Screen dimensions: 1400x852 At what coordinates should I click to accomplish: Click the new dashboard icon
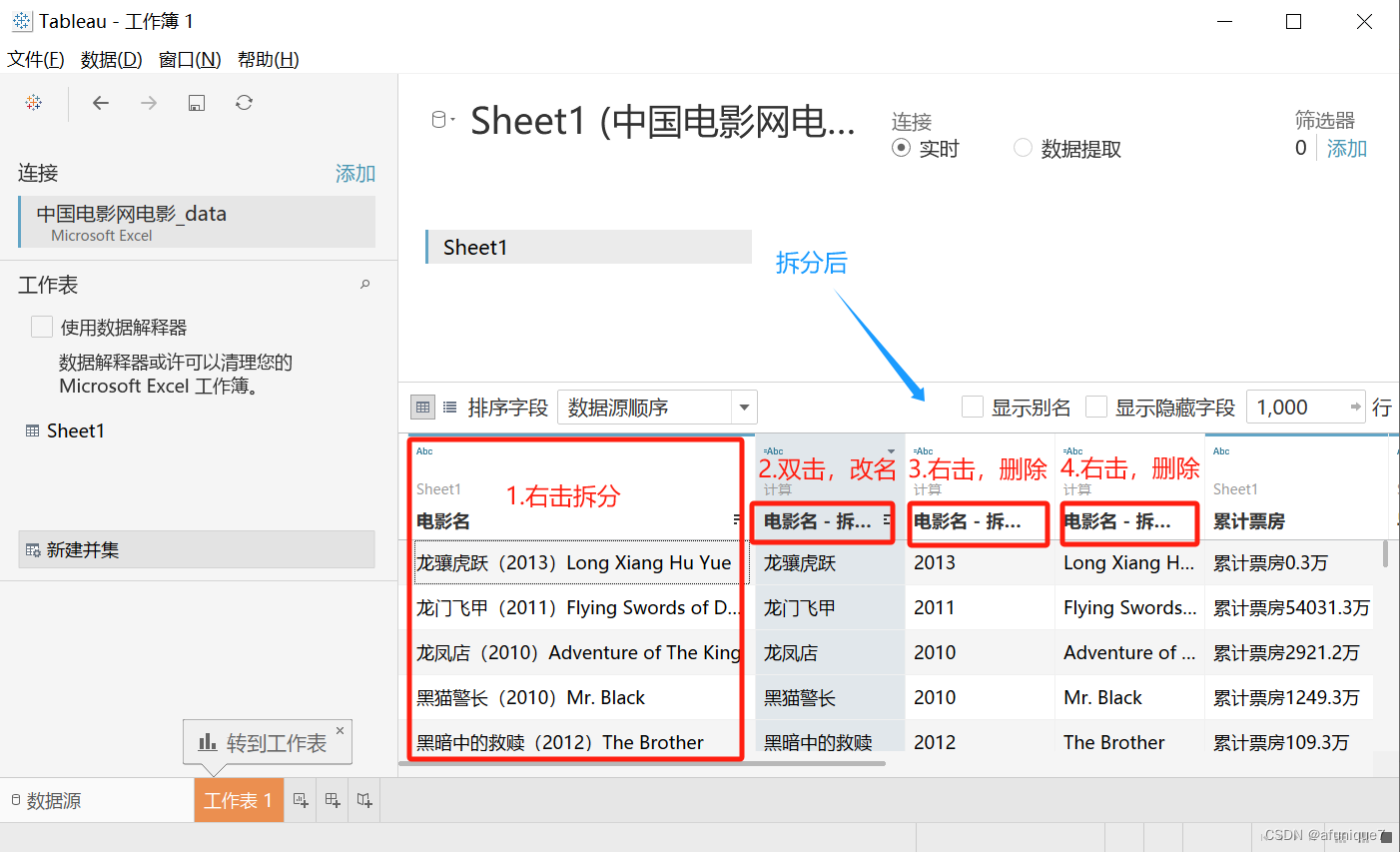coord(333,800)
